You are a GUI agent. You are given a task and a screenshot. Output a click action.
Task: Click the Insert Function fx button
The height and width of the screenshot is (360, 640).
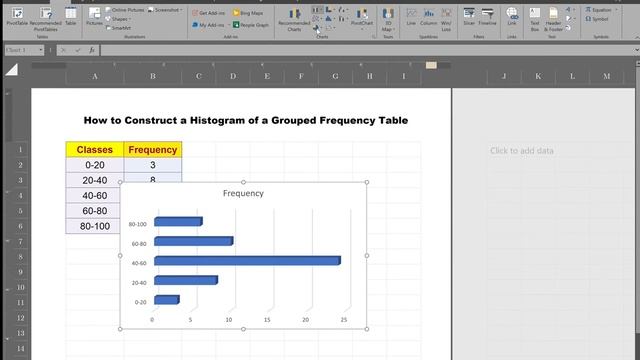(x=92, y=50)
